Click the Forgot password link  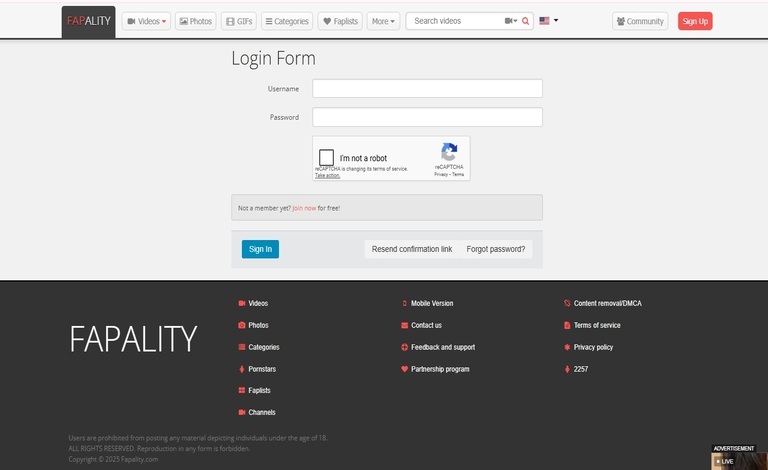(x=495, y=249)
